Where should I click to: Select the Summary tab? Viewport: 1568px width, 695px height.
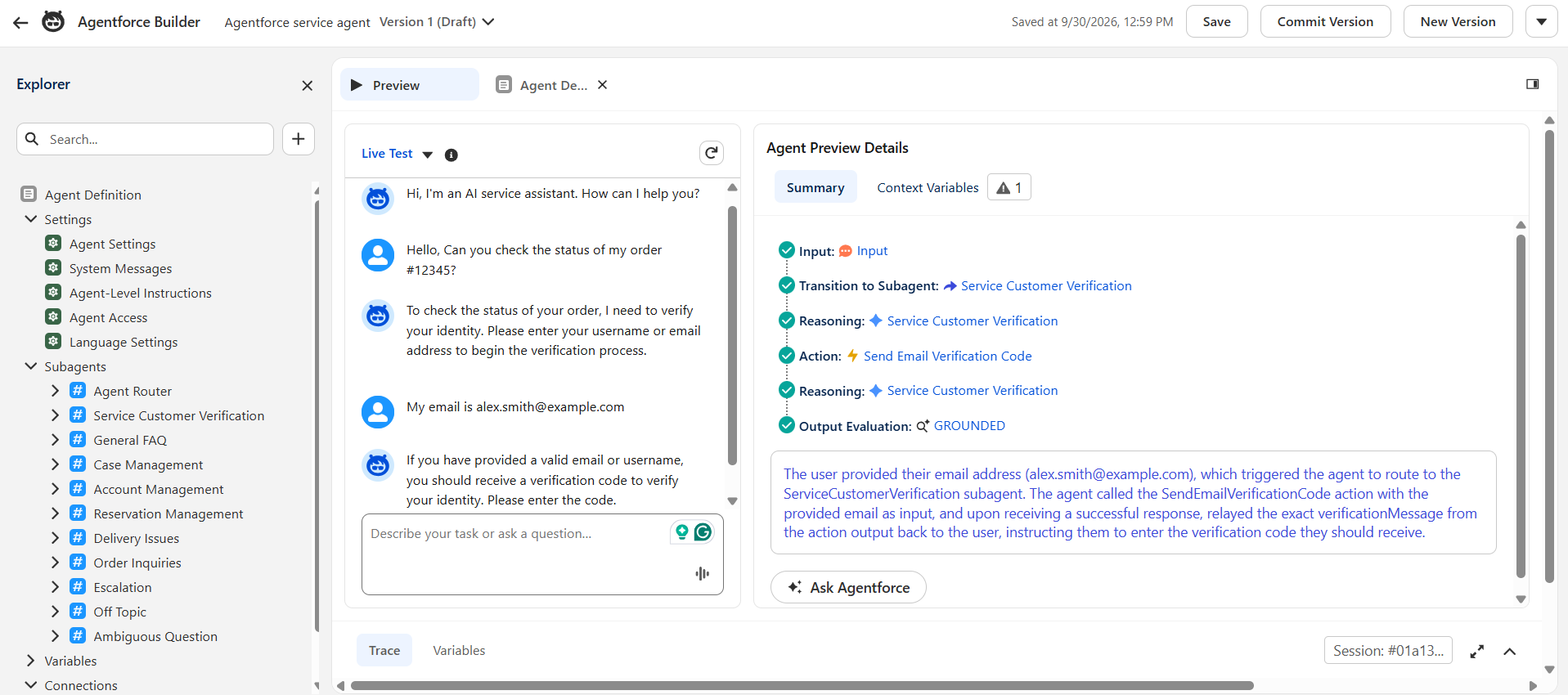coord(815,187)
